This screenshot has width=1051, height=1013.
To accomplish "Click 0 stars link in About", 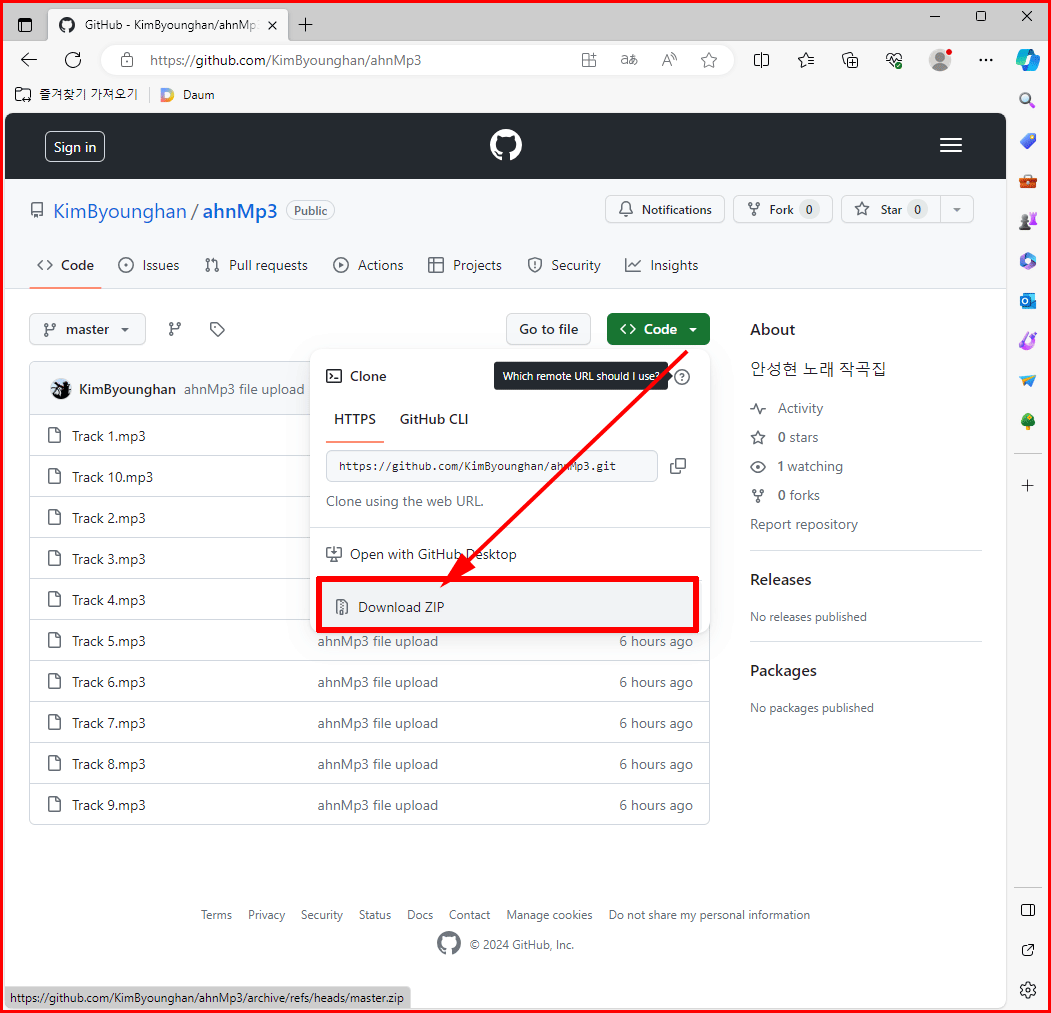I will (798, 438).
